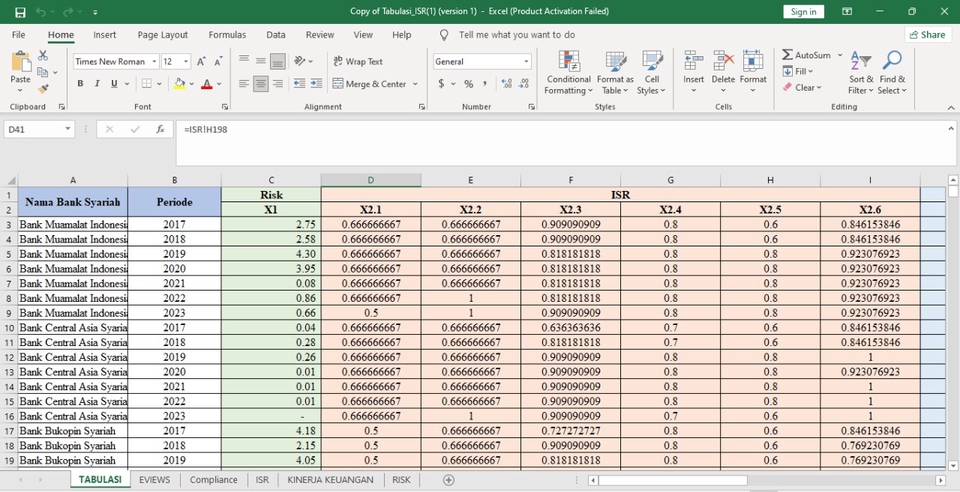Viewport: 960px width, 492px height.
Task: Apply the yellow fill color bucket
Action: [x=179, y=84]
